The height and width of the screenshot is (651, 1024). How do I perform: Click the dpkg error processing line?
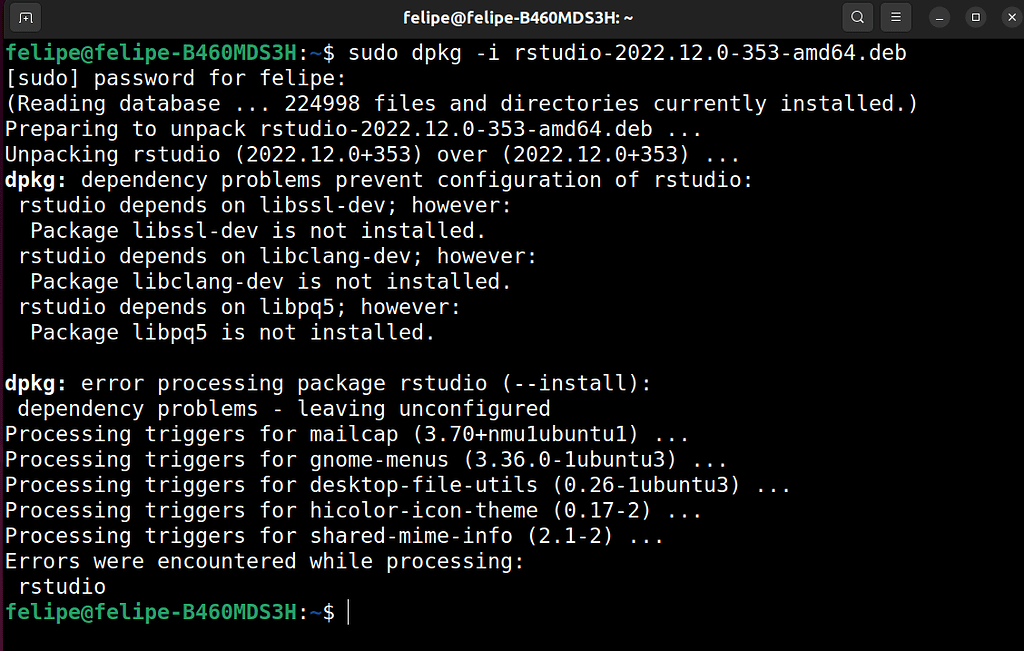[x=325, y=383]
